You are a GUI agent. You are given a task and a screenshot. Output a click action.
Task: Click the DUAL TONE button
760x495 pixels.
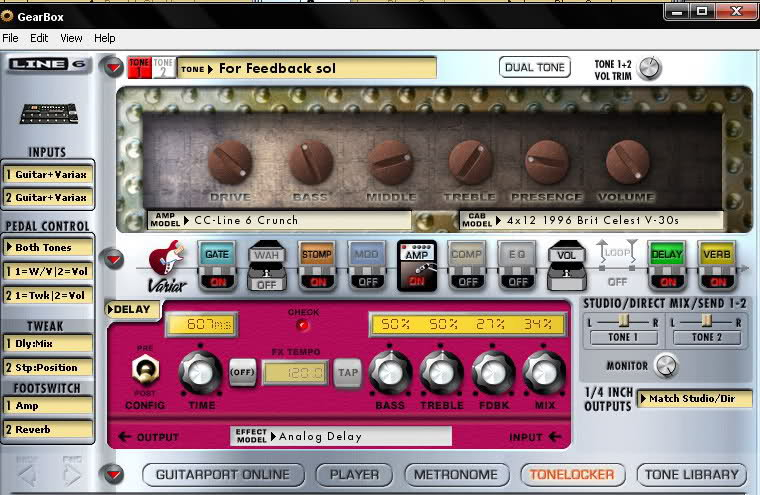tap(534, 68)
